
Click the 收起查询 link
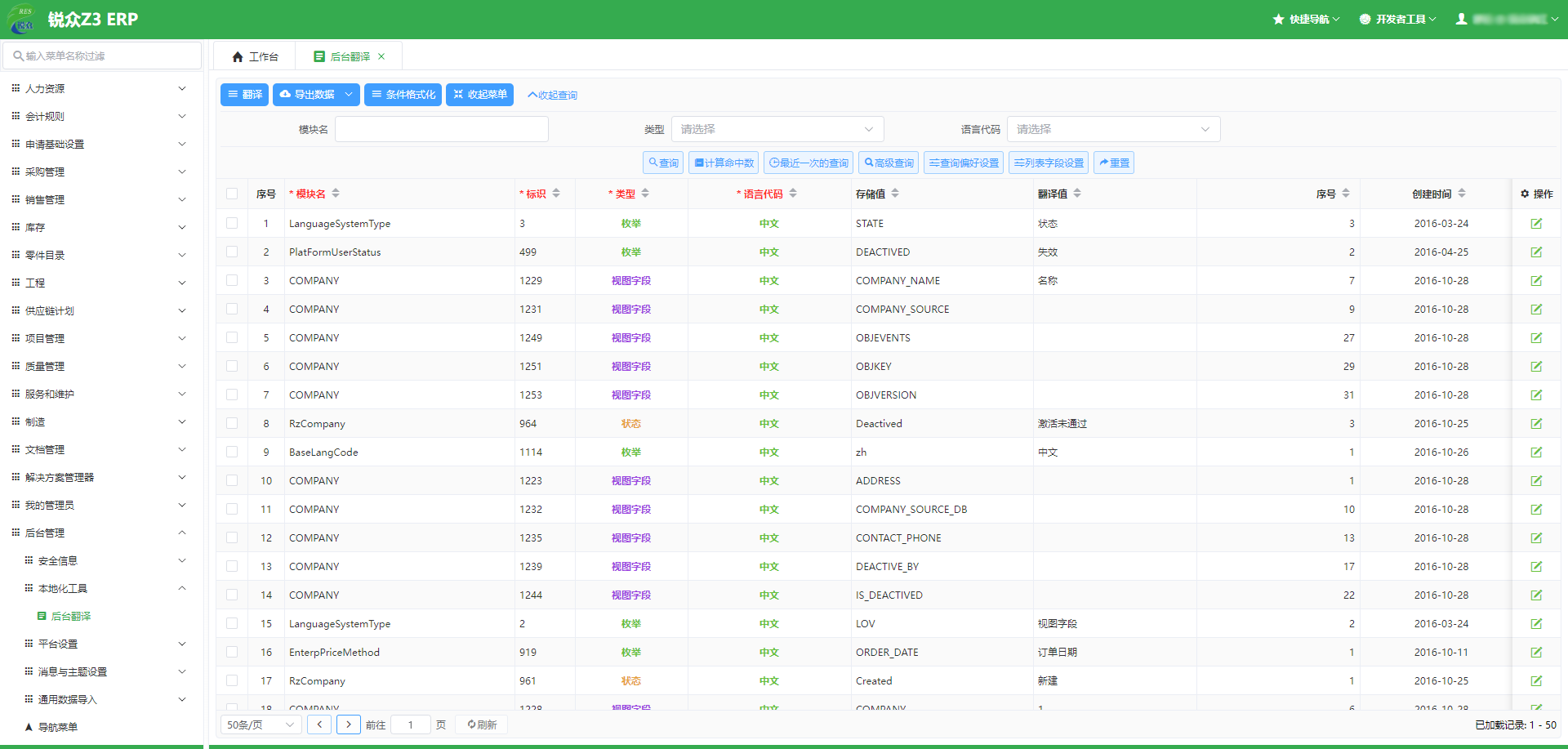tap(552, 95)
